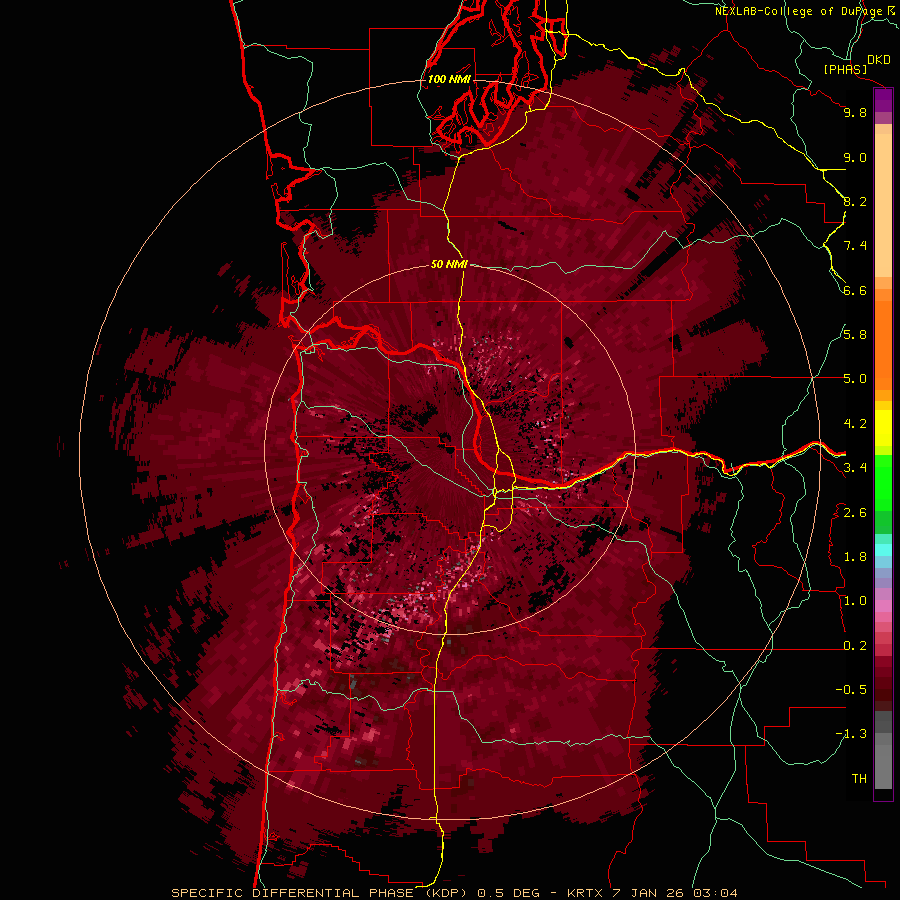The height and width of the screenshot is (900, 900).
Task: Click the 3.4 value on the color scale
Action: tap(855, 468)
